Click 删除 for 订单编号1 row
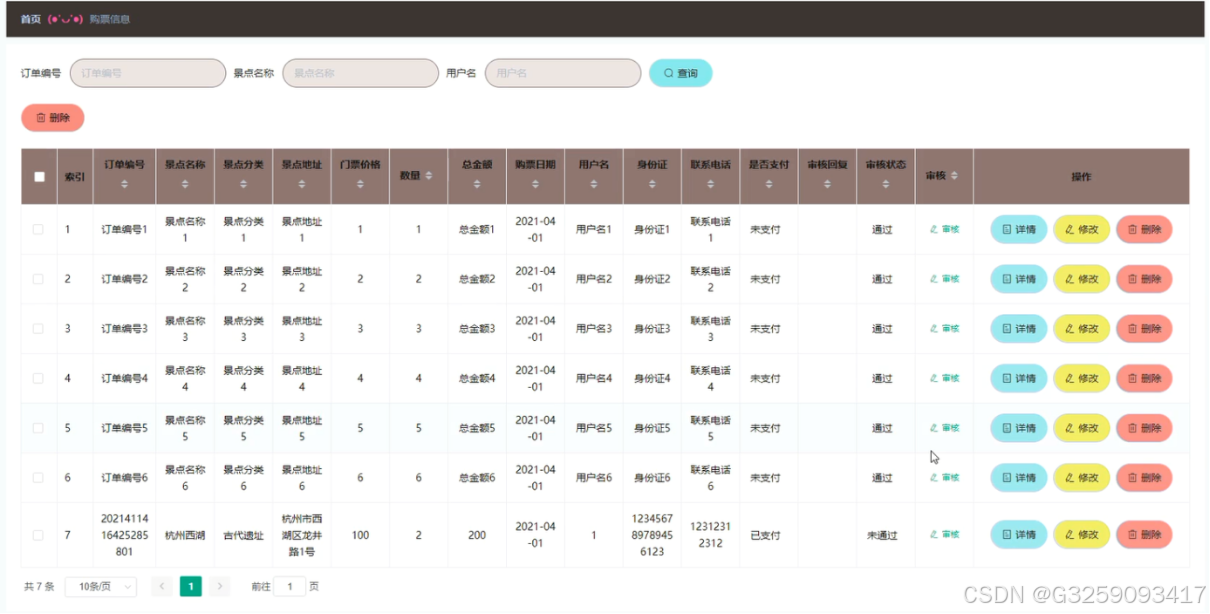 click(1144, 229)
